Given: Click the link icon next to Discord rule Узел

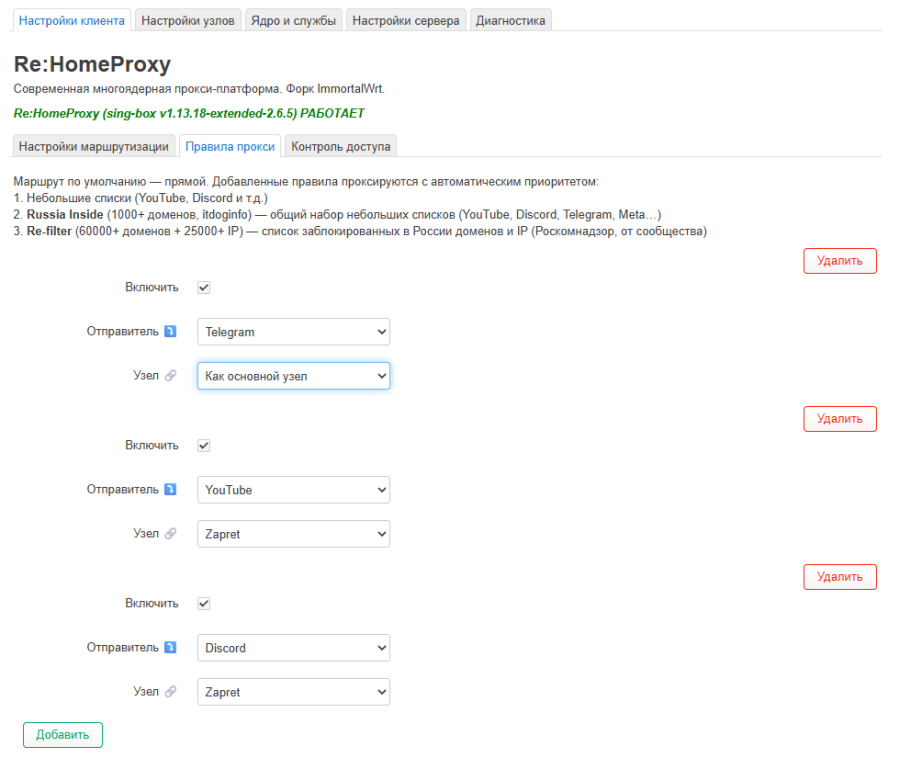Looking at the screenshot, I should (x=170, y=691).
